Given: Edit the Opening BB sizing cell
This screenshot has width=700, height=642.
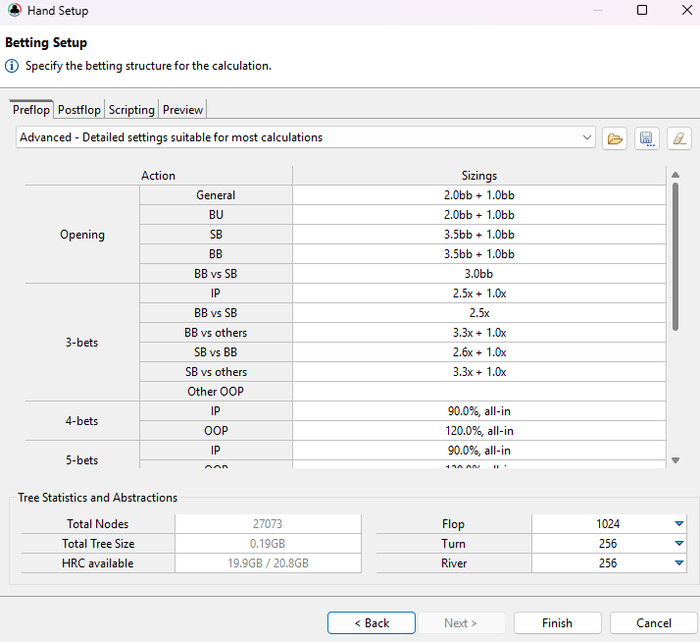Looking at the screenshot, I should click(x=479, y=254).
